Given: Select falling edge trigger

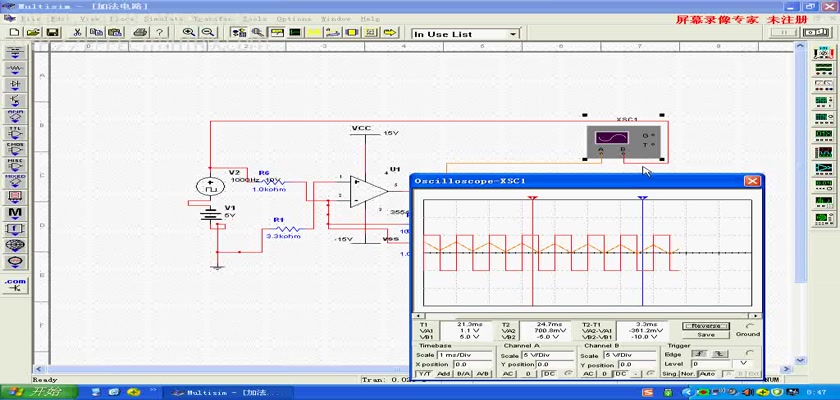Looking at the screenshot, I should tap(719, 354).
